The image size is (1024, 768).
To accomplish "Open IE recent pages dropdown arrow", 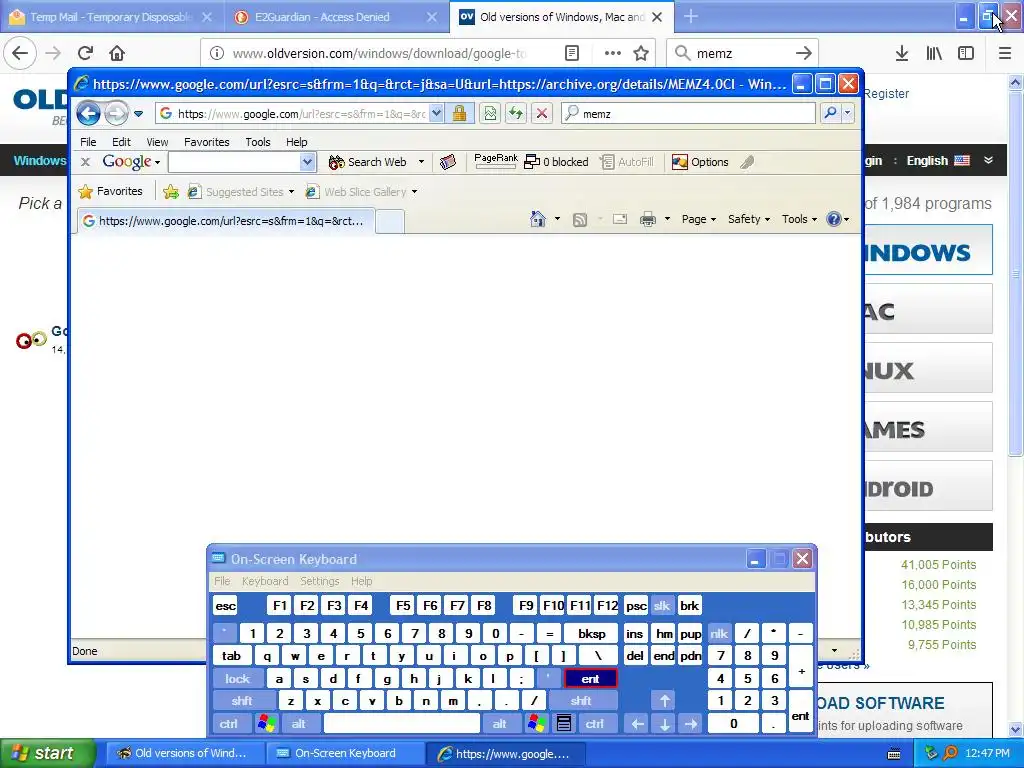I will (x=138, y=114).
